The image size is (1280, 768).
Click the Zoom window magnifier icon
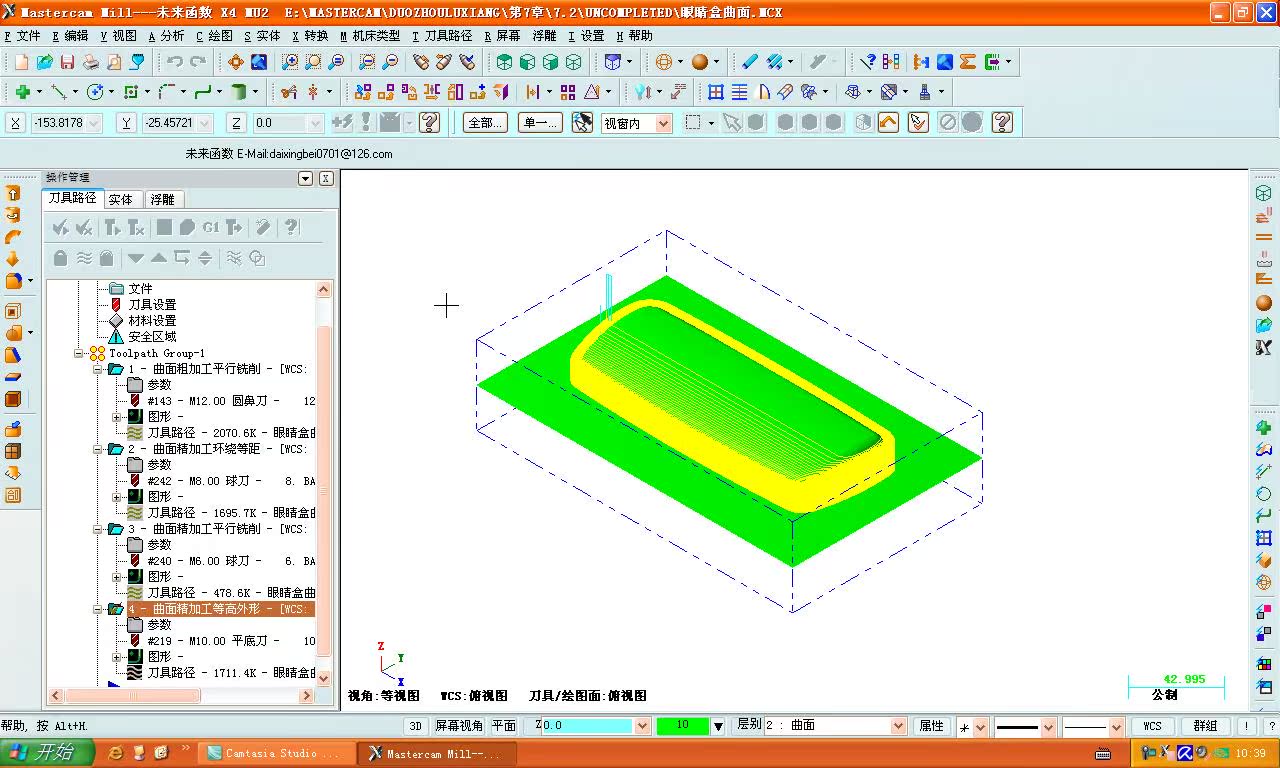pyautogui.click(x=290, y=62)
